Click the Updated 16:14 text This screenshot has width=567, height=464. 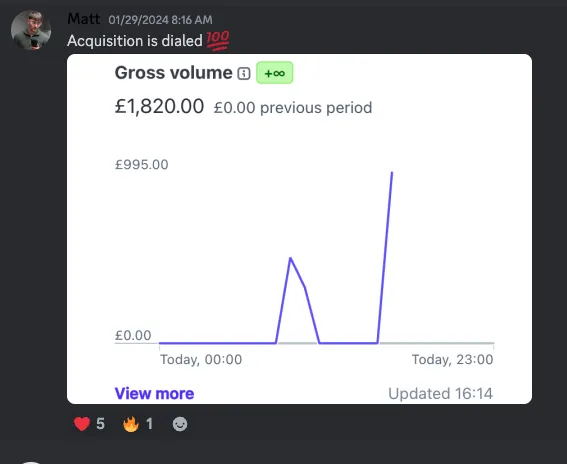[x=440, y=393]
